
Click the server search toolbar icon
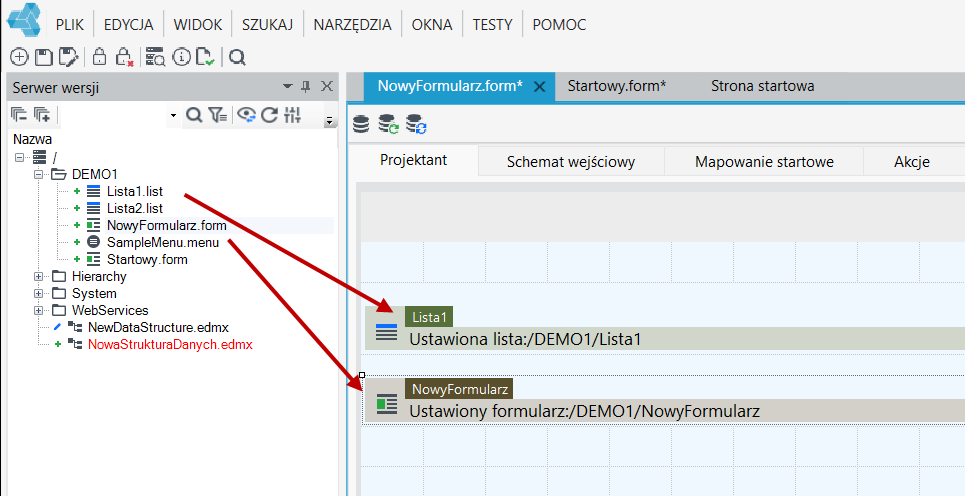[154, 57]
